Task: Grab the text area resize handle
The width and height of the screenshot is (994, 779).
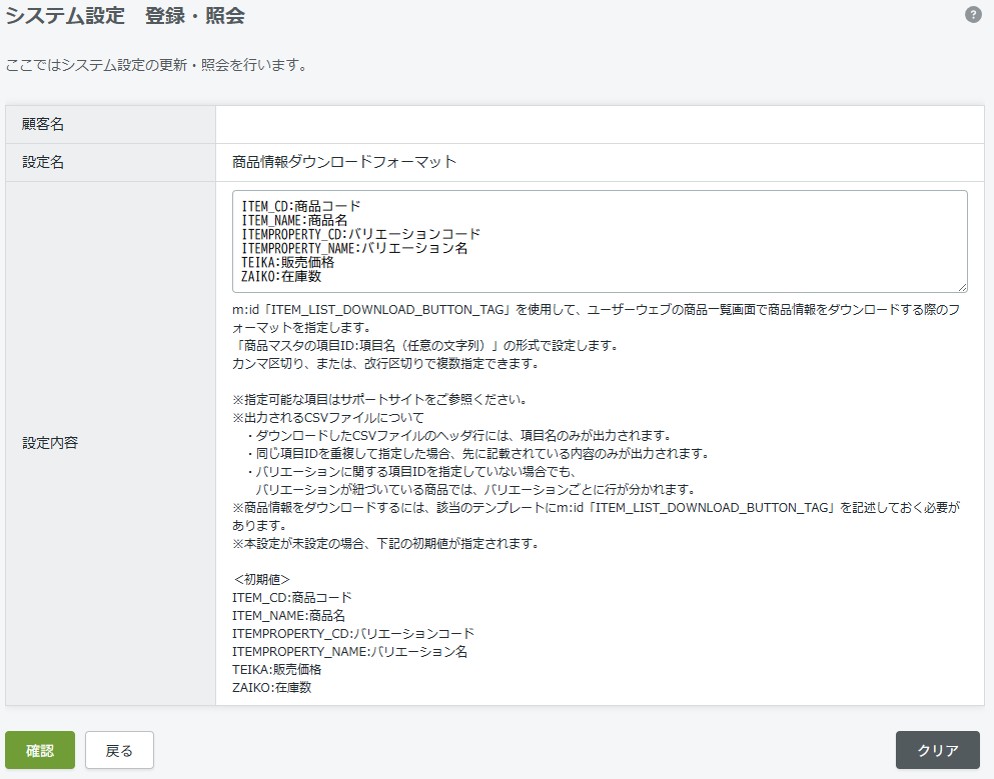Action: (x=961, y=286)
